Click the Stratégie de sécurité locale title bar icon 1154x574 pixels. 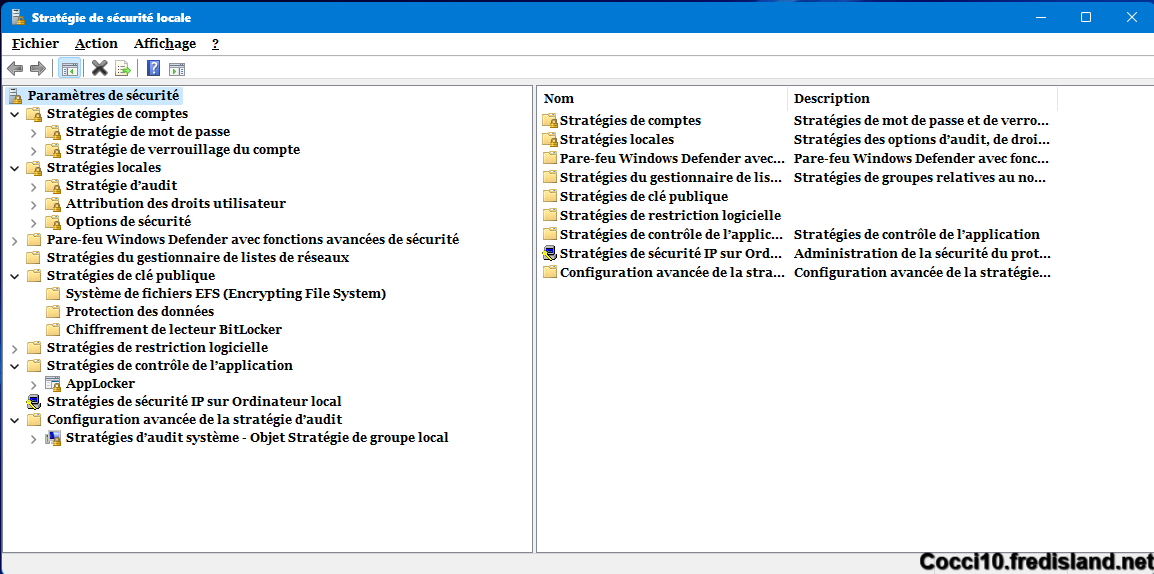(18, 17)
